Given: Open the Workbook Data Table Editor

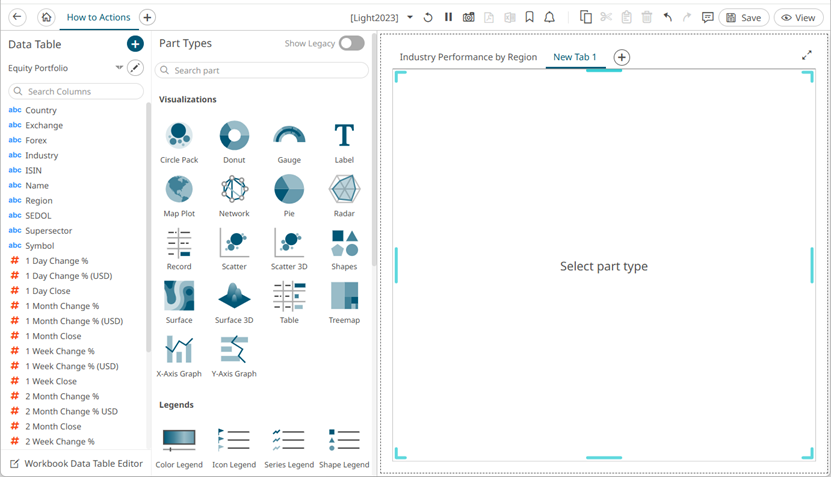Looking at the screenshot, I should (x=76, y=463).
